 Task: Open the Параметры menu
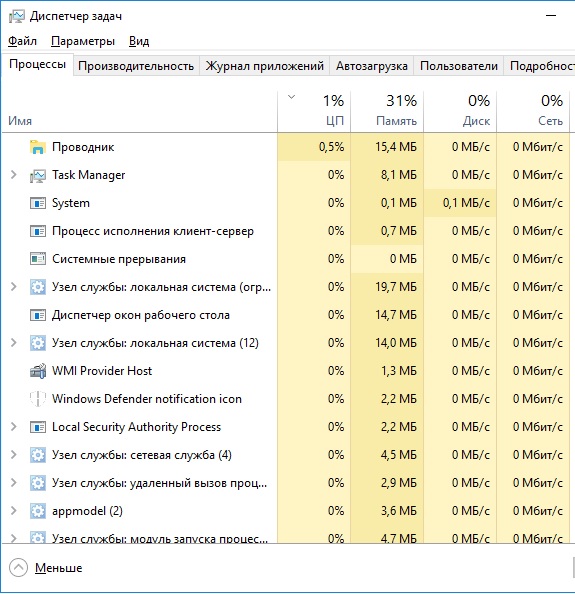[83, 41]
